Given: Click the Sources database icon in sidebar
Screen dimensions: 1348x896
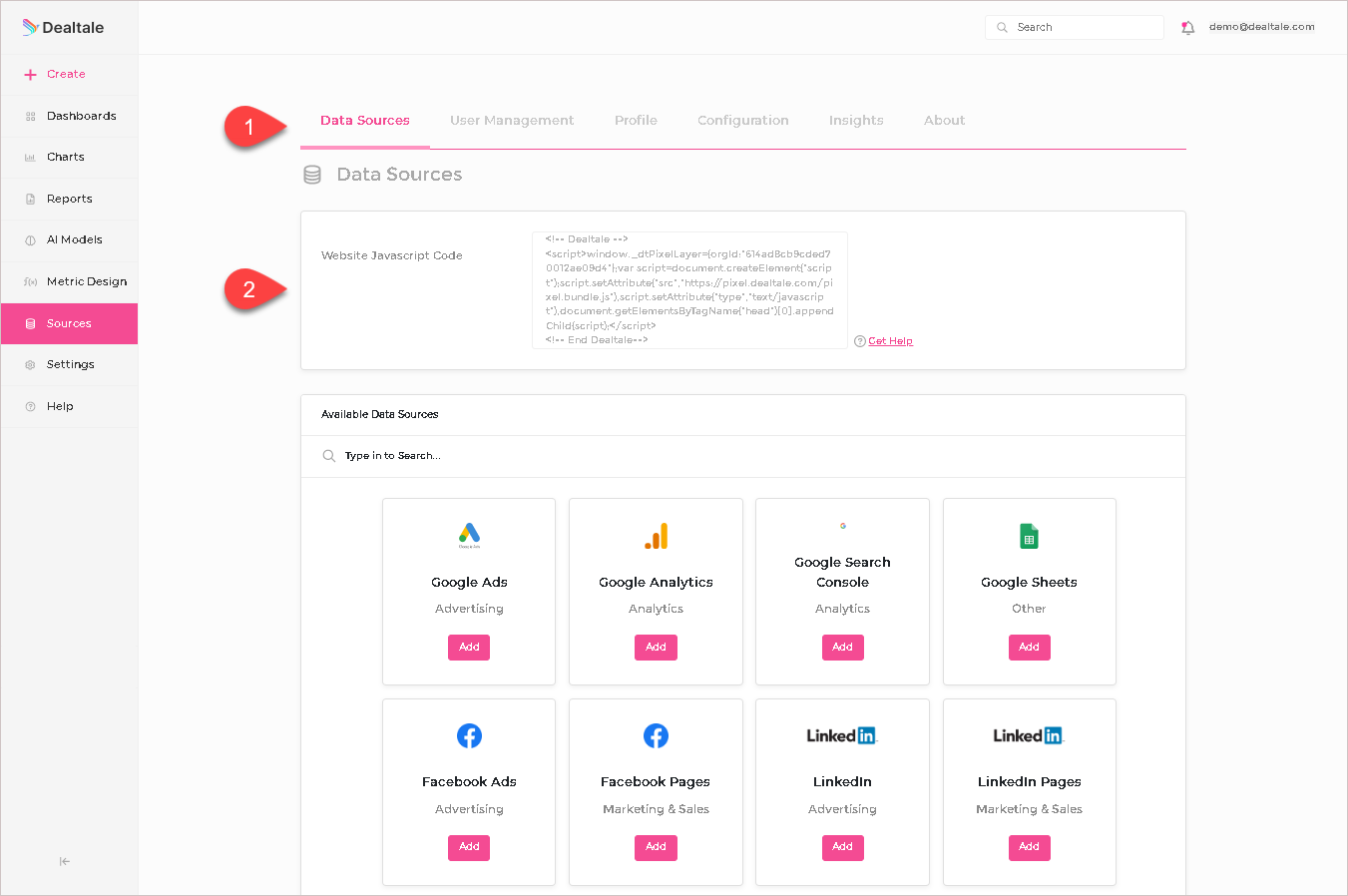Looking at the screenshot, I should pyautogui.click(x=30, y=324).
